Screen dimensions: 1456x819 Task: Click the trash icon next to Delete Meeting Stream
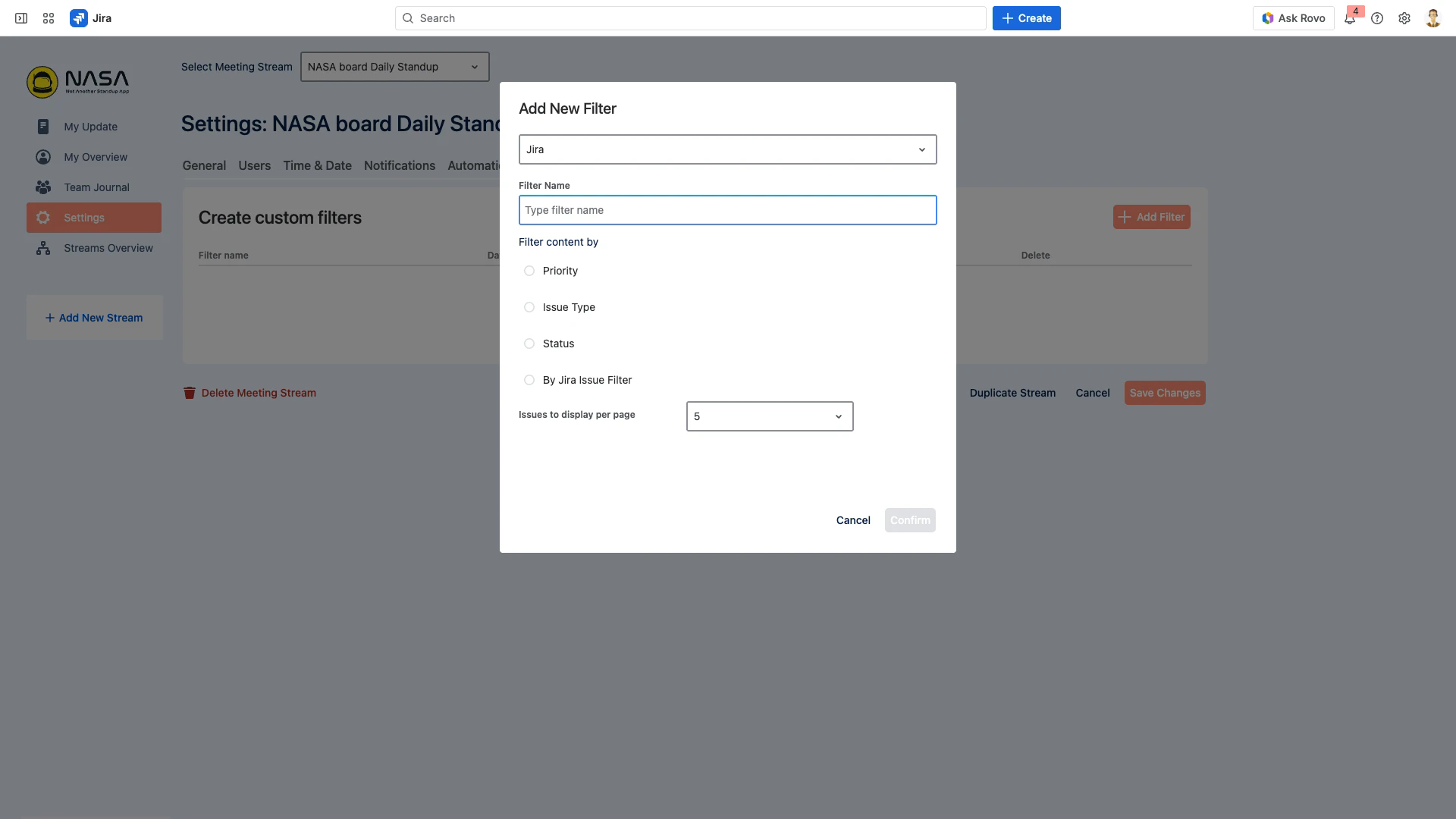[190, 393]
